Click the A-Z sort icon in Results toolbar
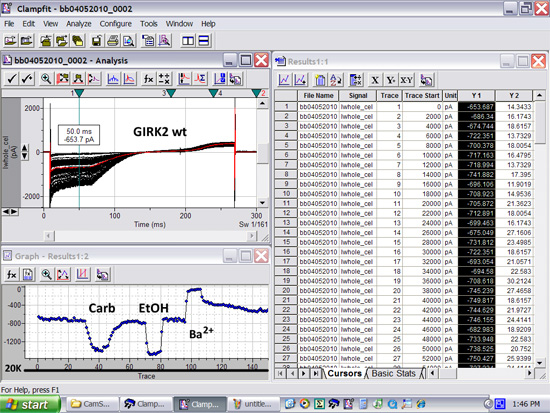 tap(336, 80)
